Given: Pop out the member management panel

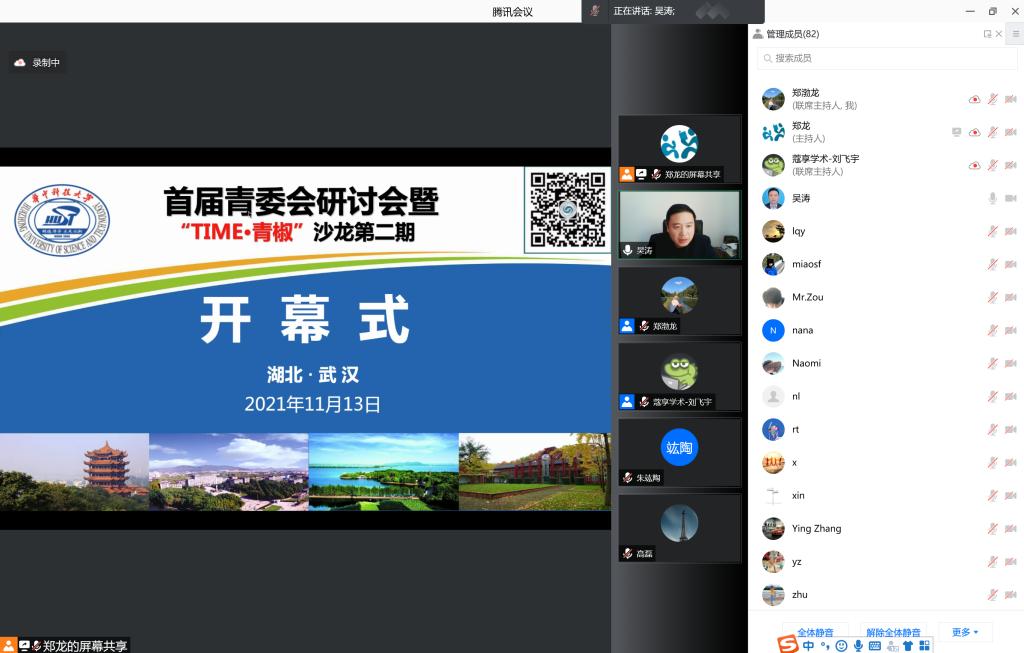Looking at the screenshot, I should tap(987, 34).
